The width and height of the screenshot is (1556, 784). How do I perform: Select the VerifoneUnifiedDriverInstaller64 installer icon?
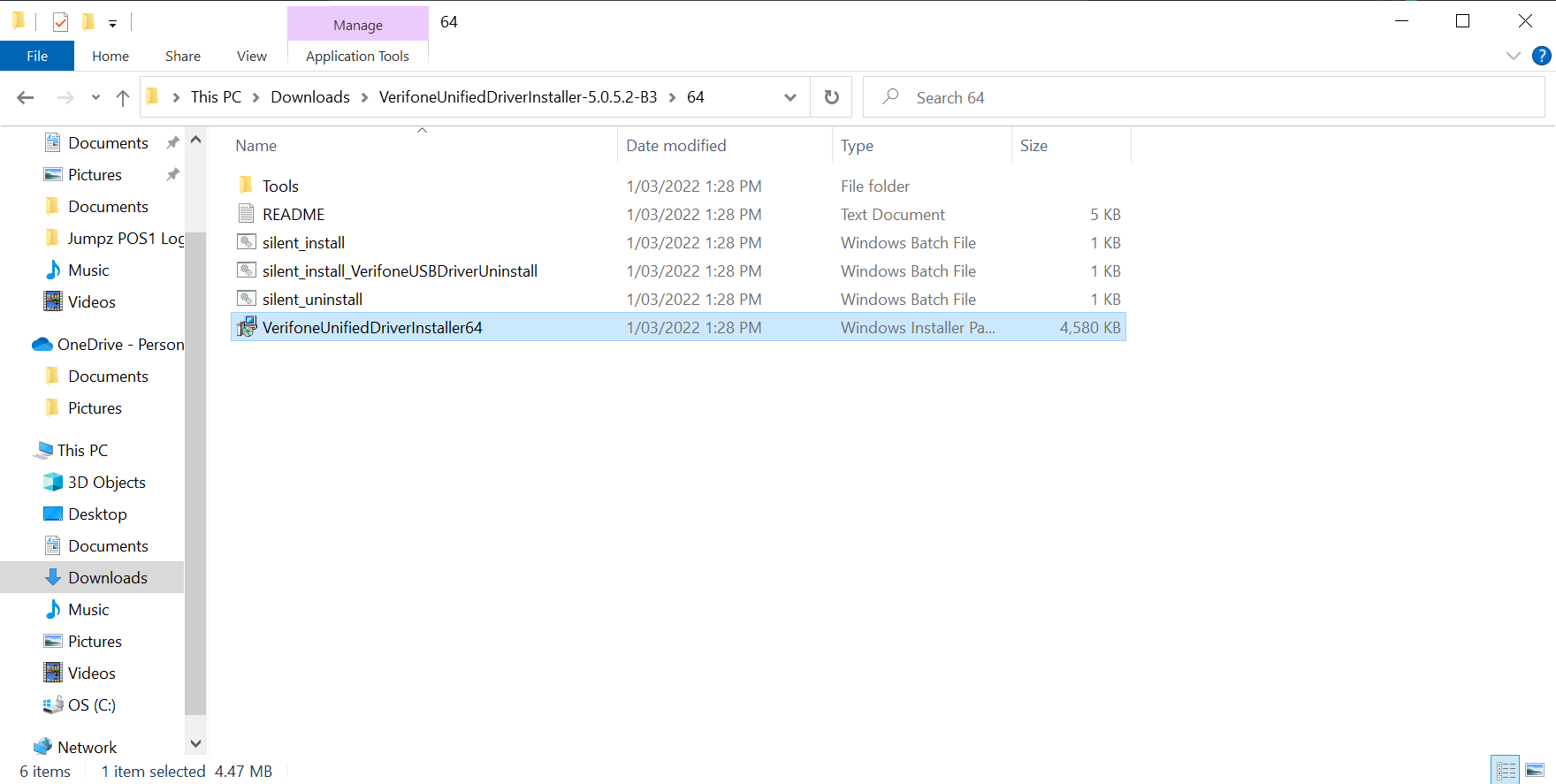(x=247, y=327)
